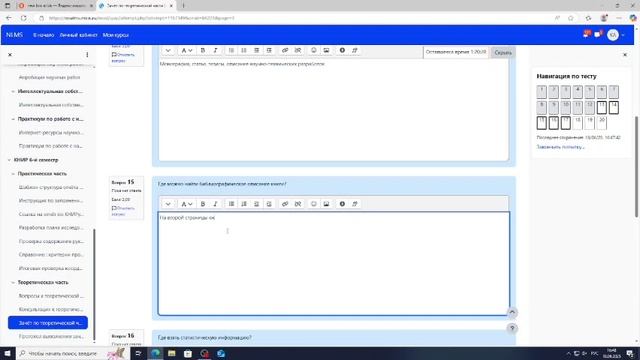Open 'Шаблон структура отчёта...' in course index
640x360 pixels.
pos(51,187)
